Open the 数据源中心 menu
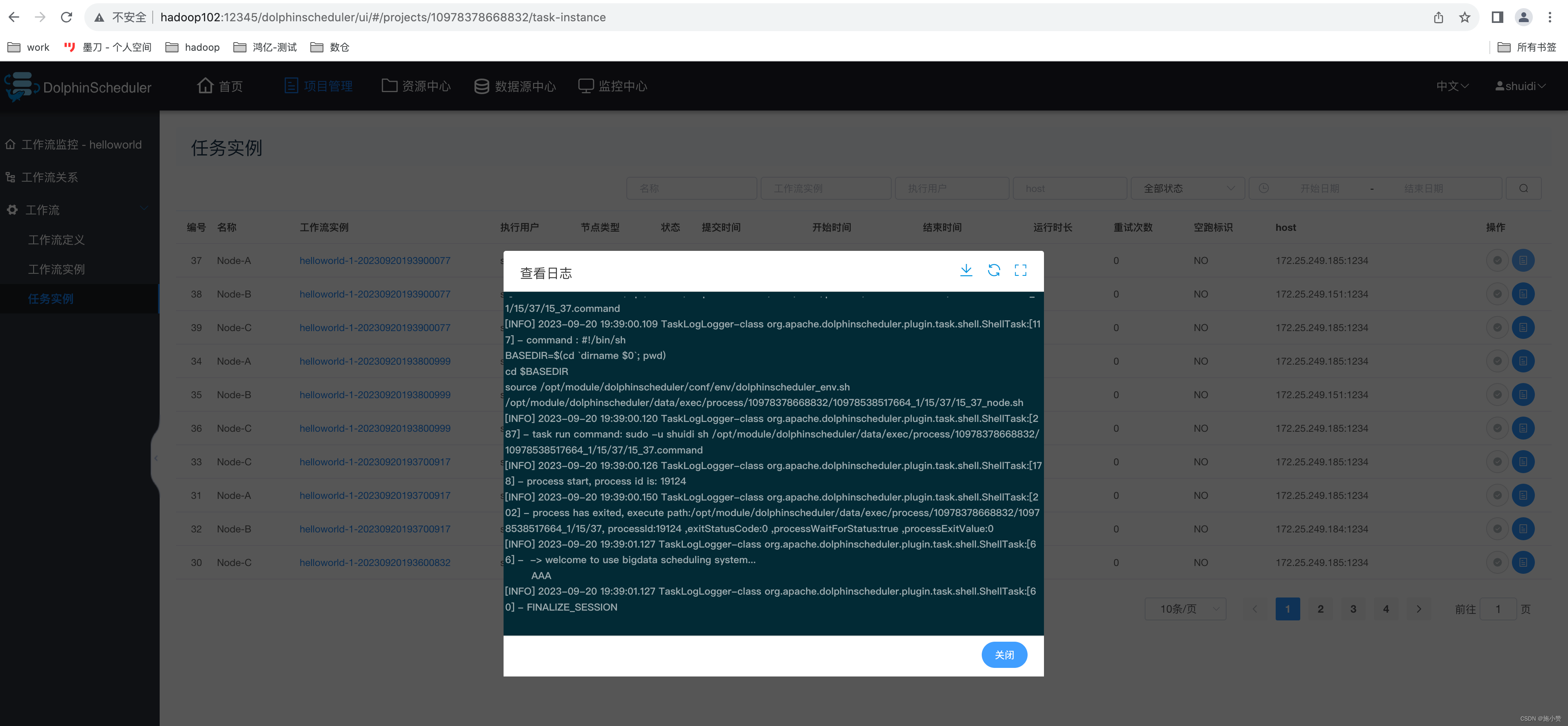 [x=515, y=86]
